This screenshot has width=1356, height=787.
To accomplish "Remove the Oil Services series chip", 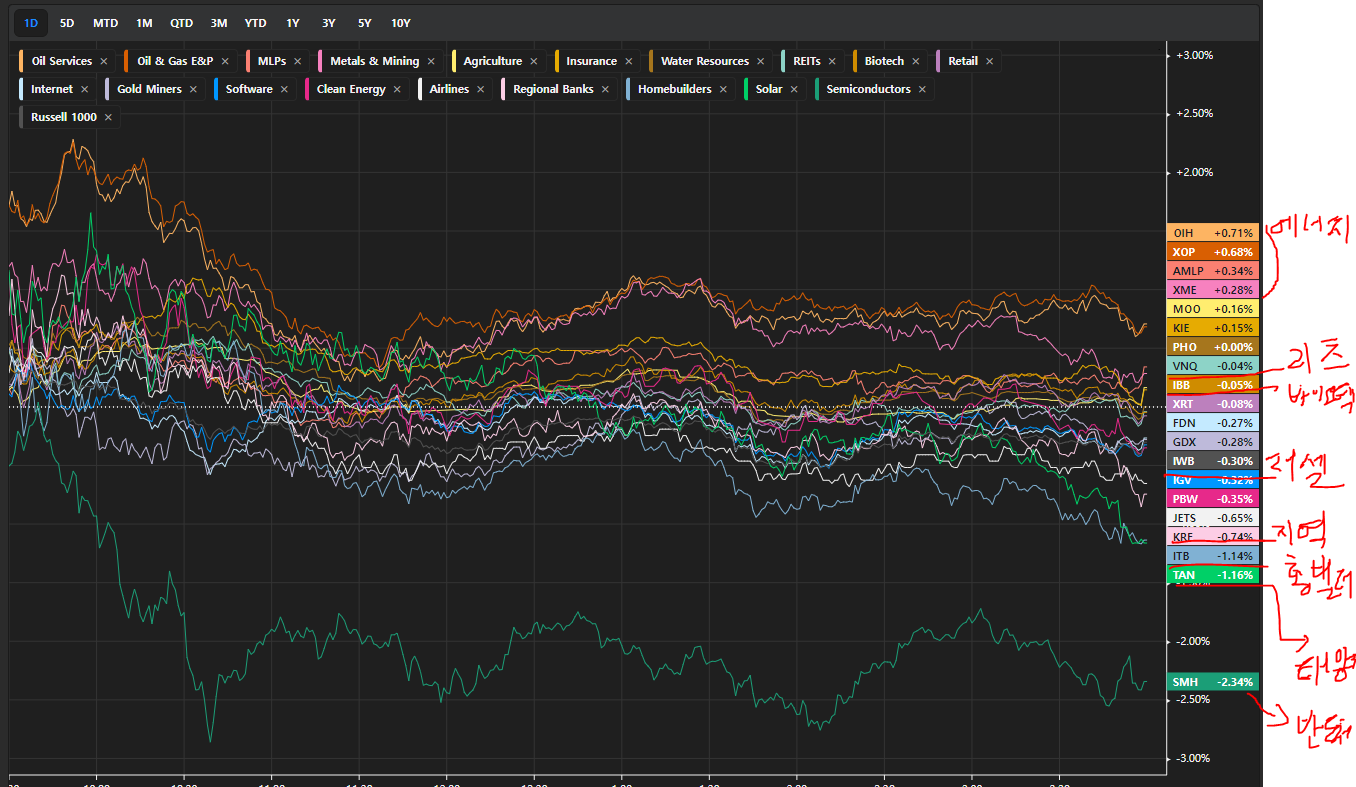I will (104, 61).
